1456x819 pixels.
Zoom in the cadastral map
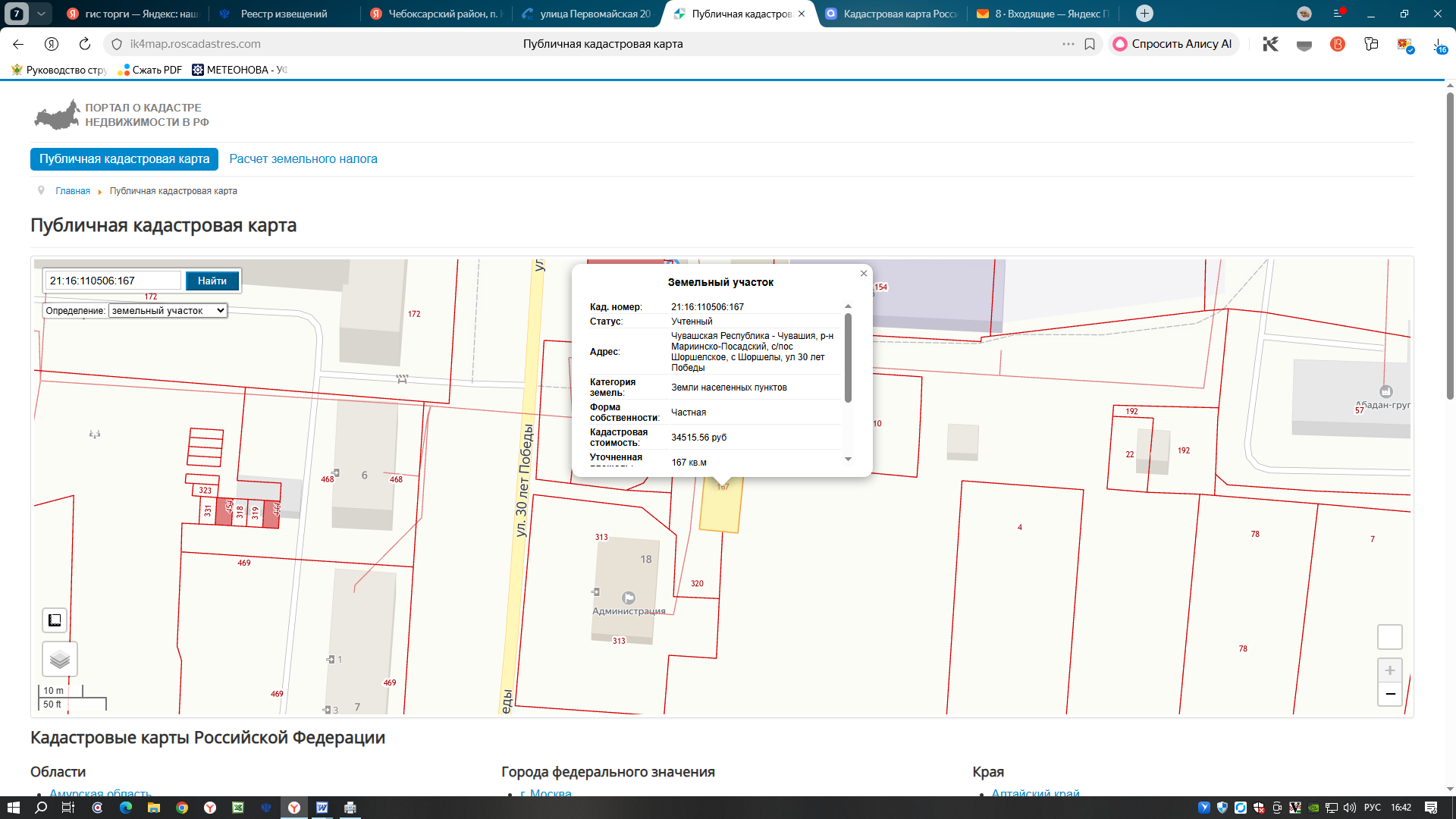1389,670
